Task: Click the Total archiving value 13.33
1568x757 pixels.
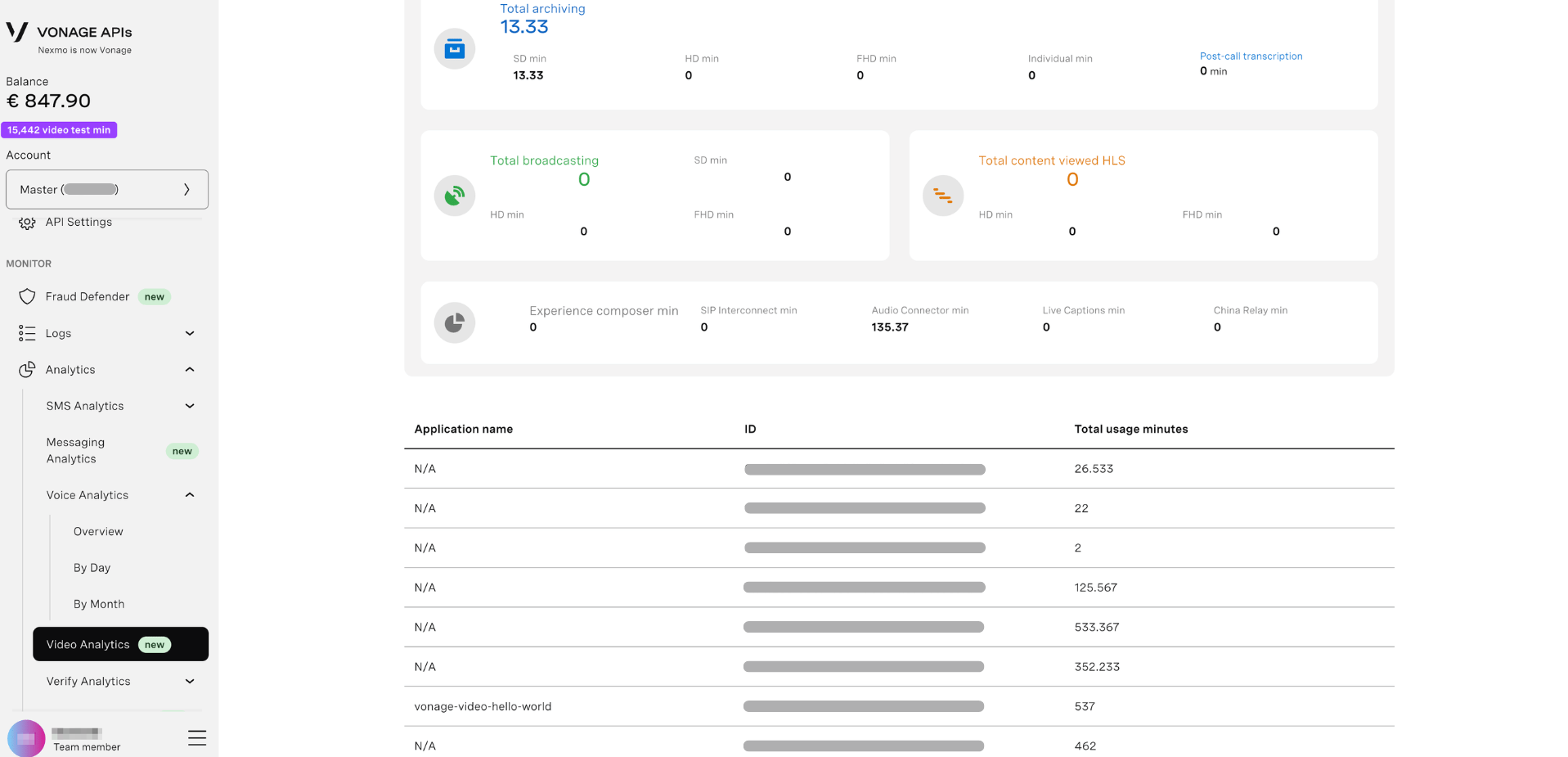Action: coord(524,27)
